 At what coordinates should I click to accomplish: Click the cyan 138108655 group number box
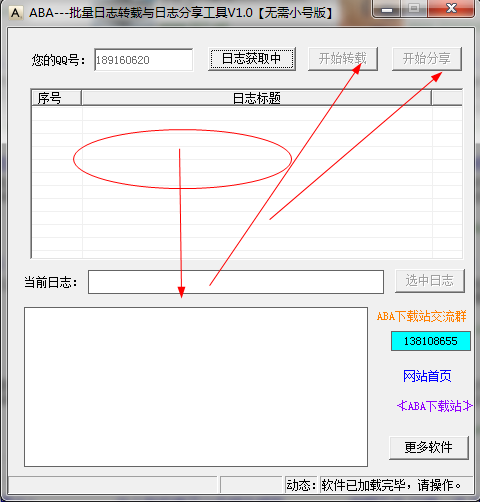(431, 341)
